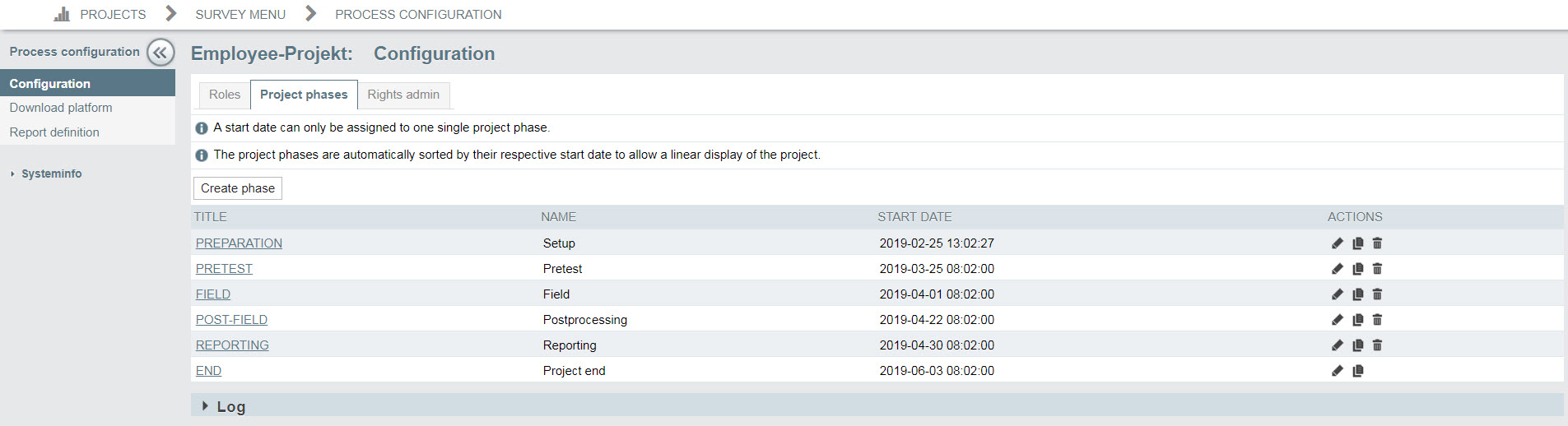Image resolution: width=1568 pixels, height=426 pixels.
Task: Click start date '2019-04-22 08:02:00'
Action: click(x=937, y=320)
